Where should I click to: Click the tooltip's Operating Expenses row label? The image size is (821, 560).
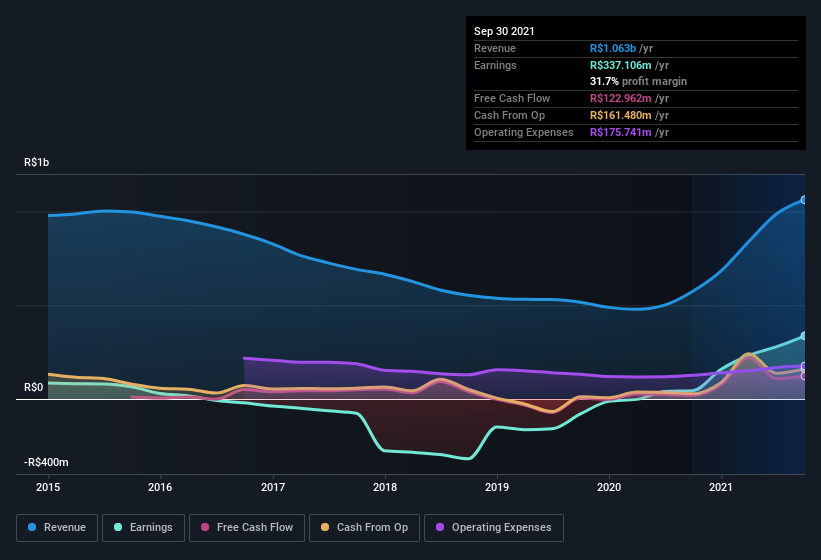tap(524, 132)
